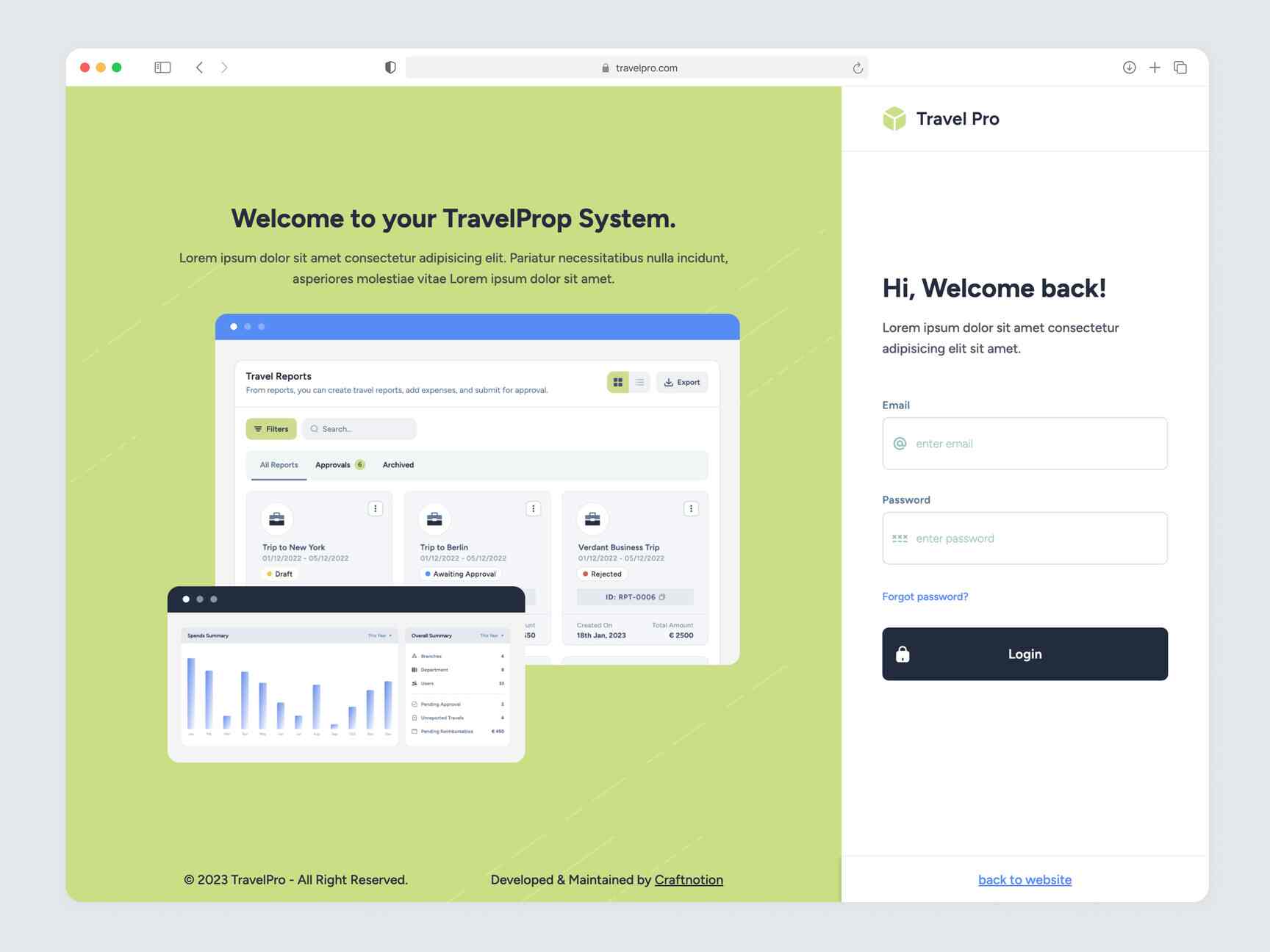Screen dimensions: 1270x952
Task: Open the Forgot password link
Action: point(925,596)
